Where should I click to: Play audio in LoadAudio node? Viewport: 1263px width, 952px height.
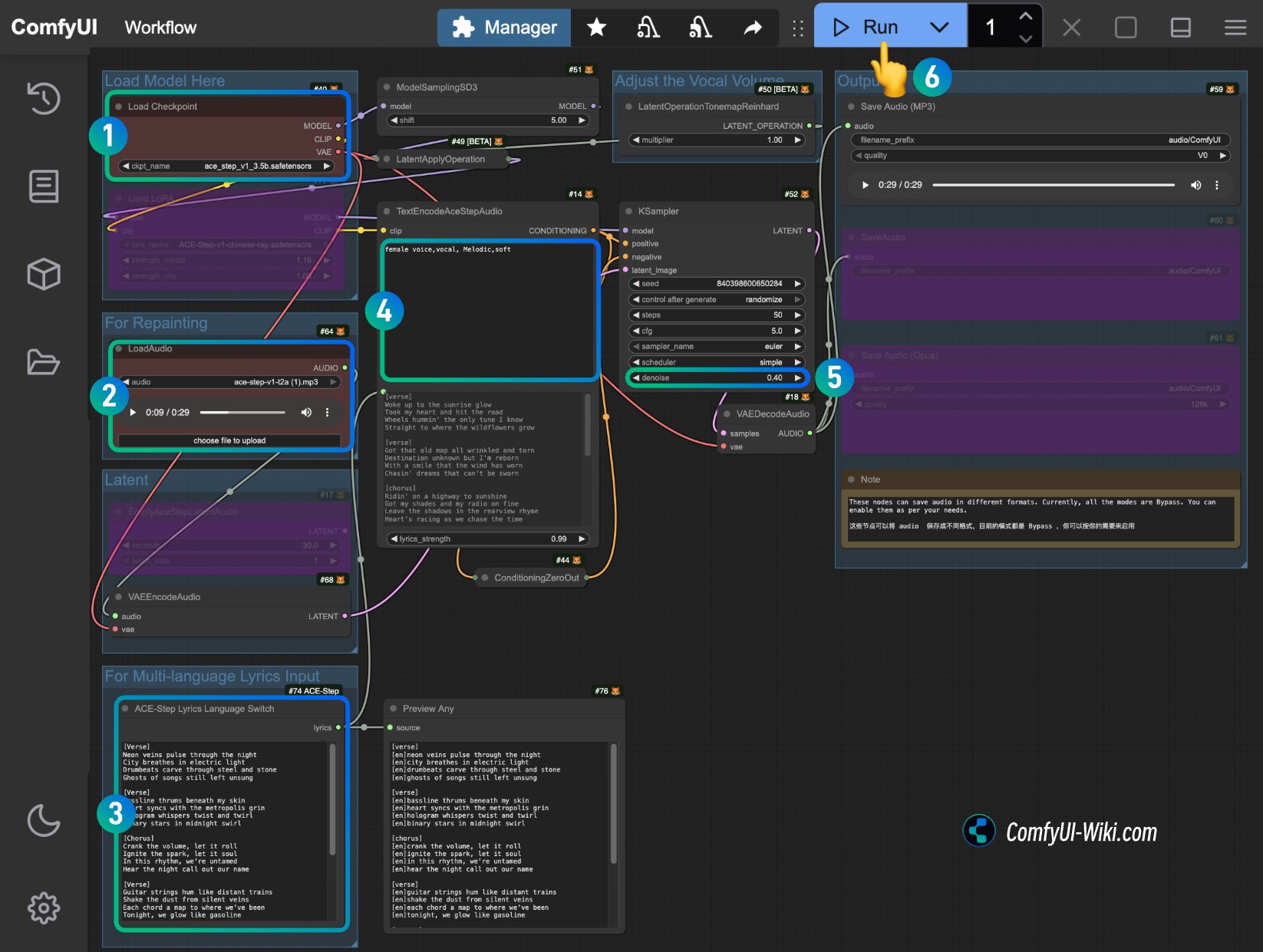133,413
